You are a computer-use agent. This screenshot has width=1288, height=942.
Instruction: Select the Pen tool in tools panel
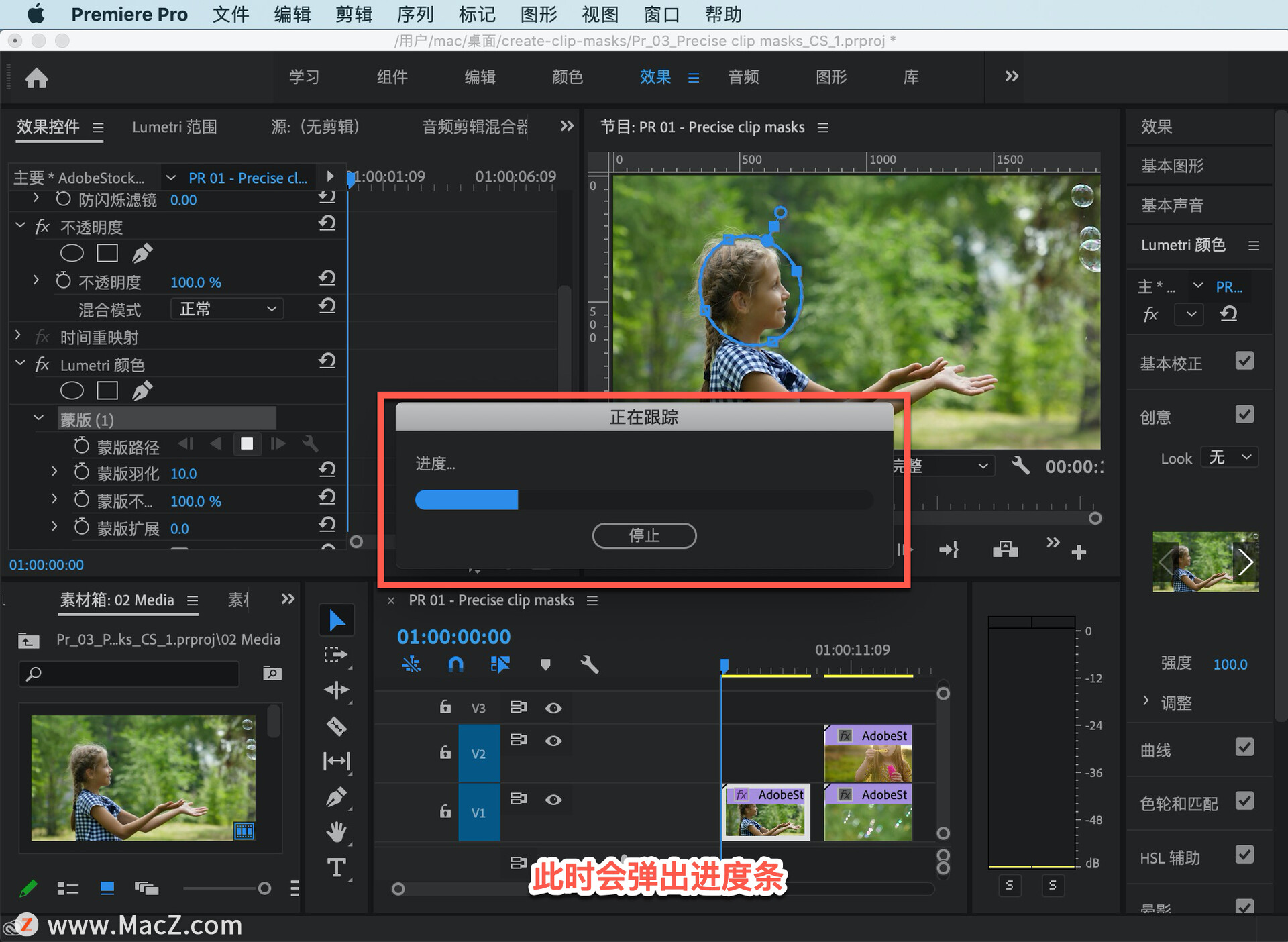[x=337, y=797]
